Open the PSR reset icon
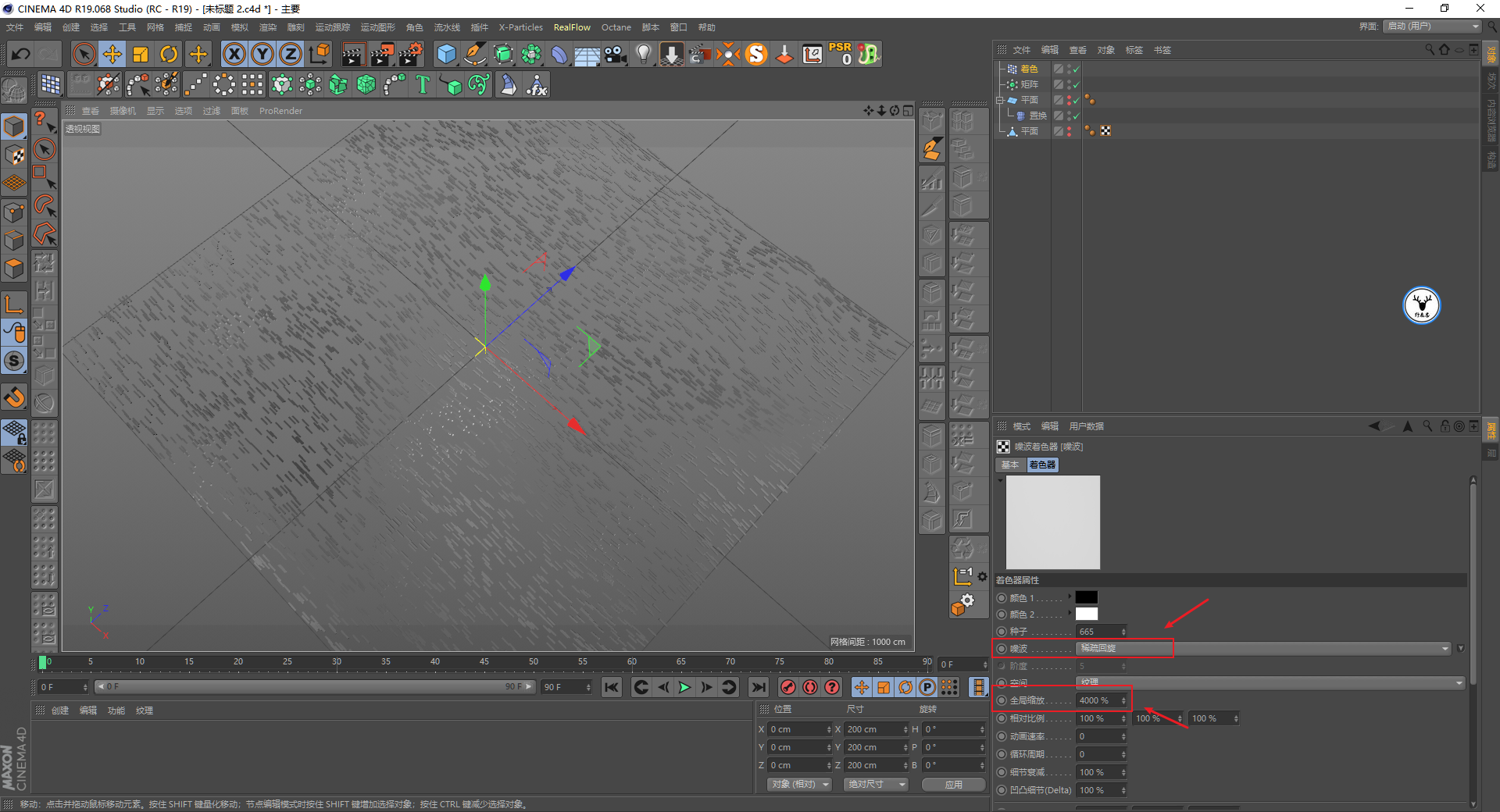Viewport: 1500px width, 812px height. pos(841,54)
